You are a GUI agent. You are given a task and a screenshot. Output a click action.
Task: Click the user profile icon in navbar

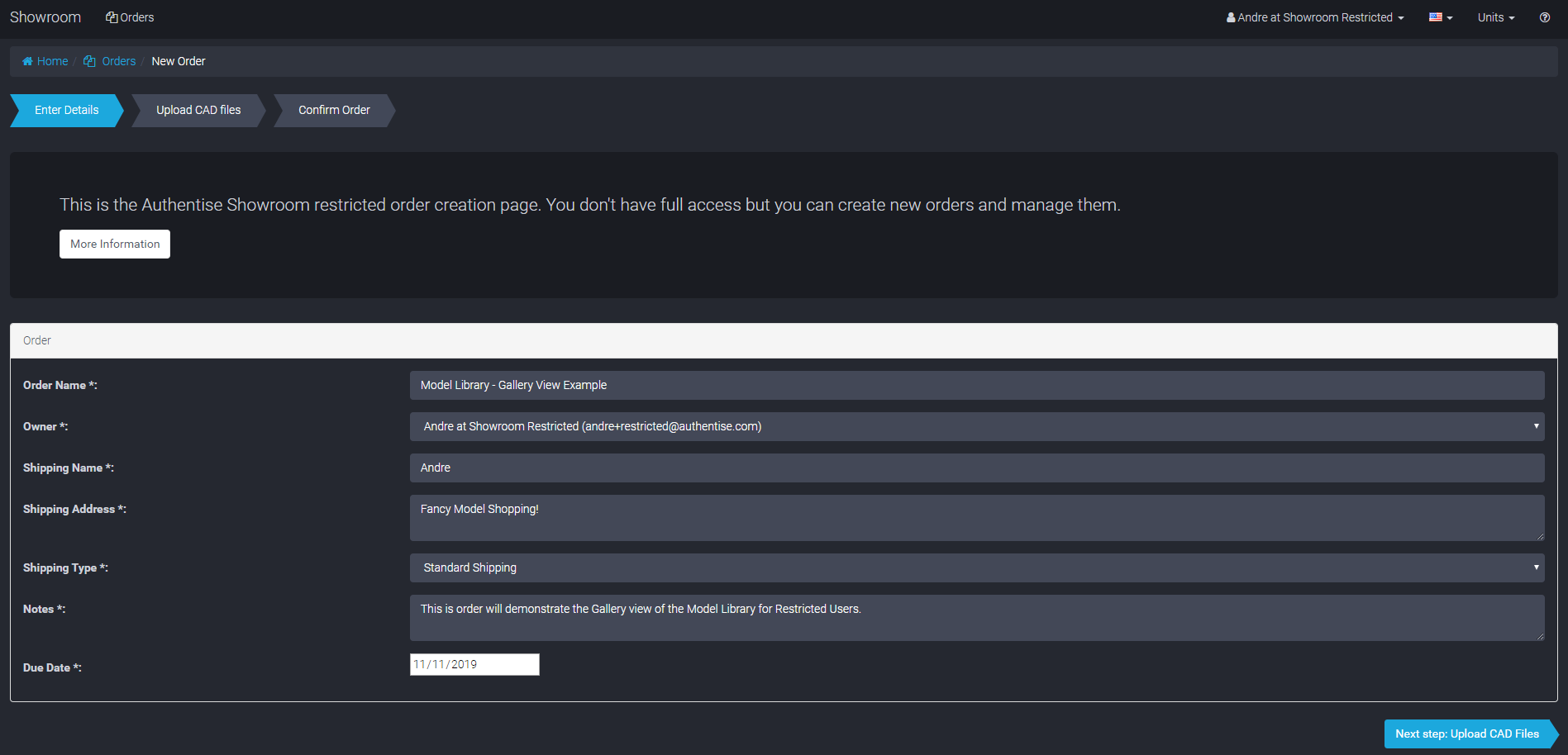(x=1231, y=17)
